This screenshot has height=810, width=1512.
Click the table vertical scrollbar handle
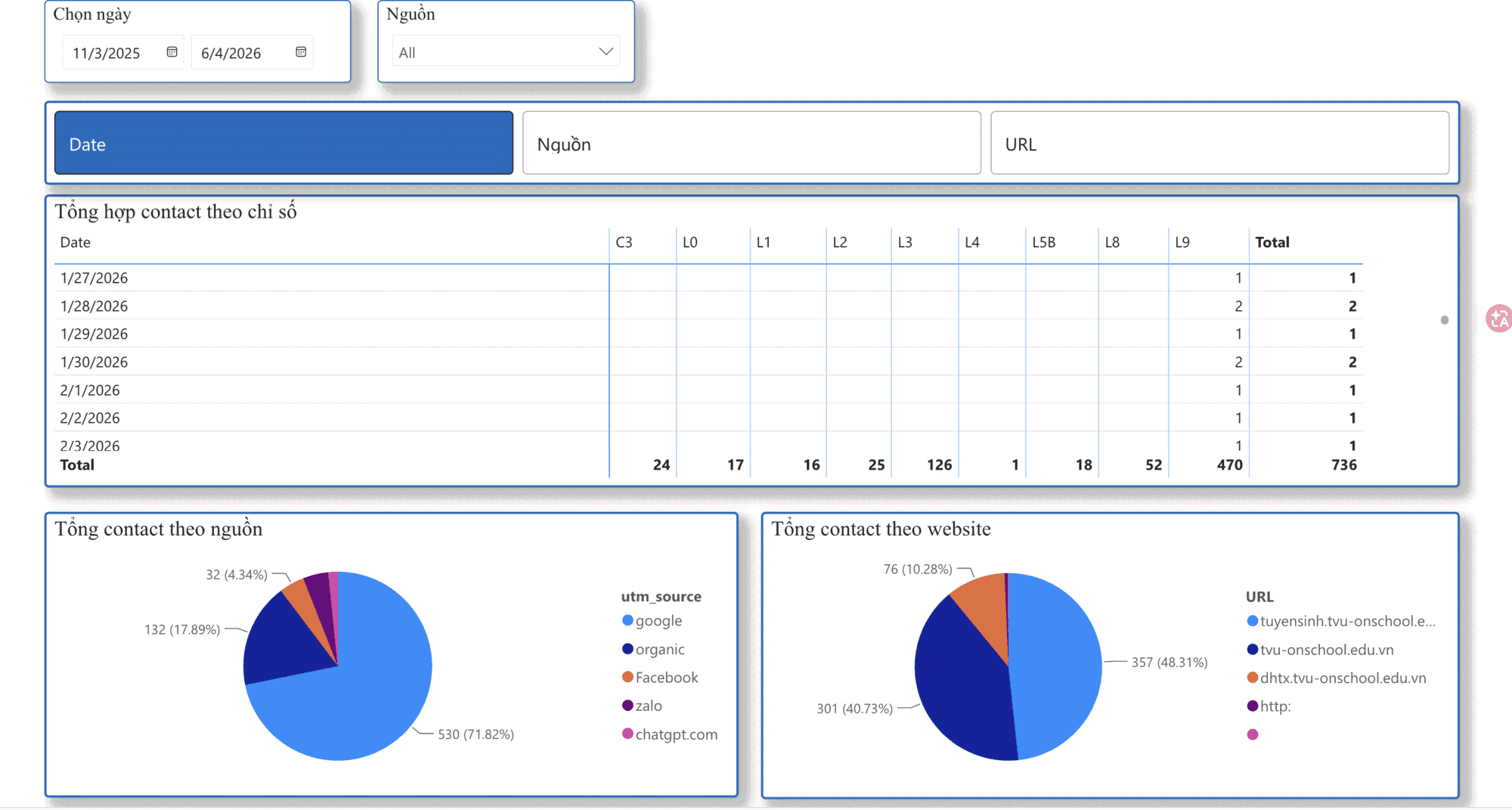[x=1445, y=320]
